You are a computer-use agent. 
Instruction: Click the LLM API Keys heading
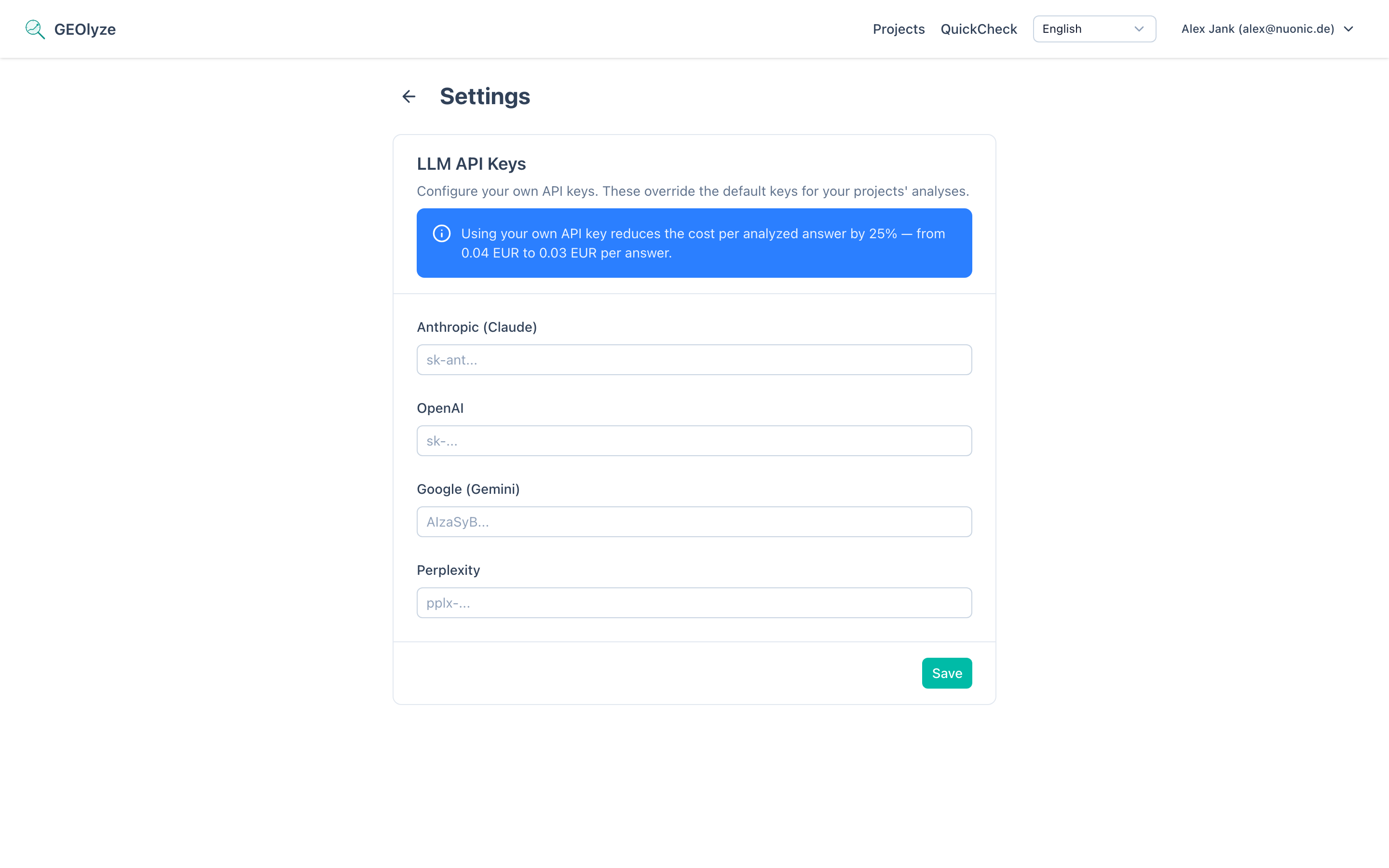pyautogui.click(x=471, y=163)
